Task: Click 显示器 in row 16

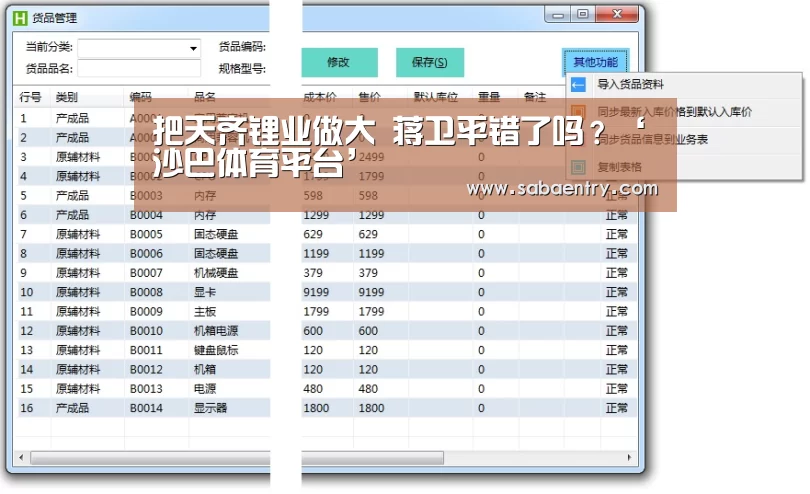Action: (210, 408)
